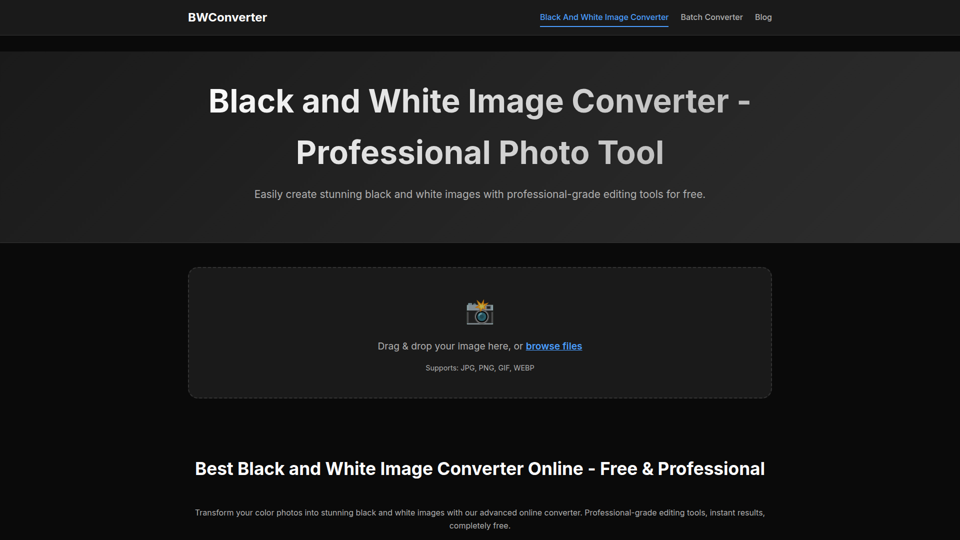Screen dimensions: 960x540
Task: Open the BWConverter logo home link
Action: 227,17
